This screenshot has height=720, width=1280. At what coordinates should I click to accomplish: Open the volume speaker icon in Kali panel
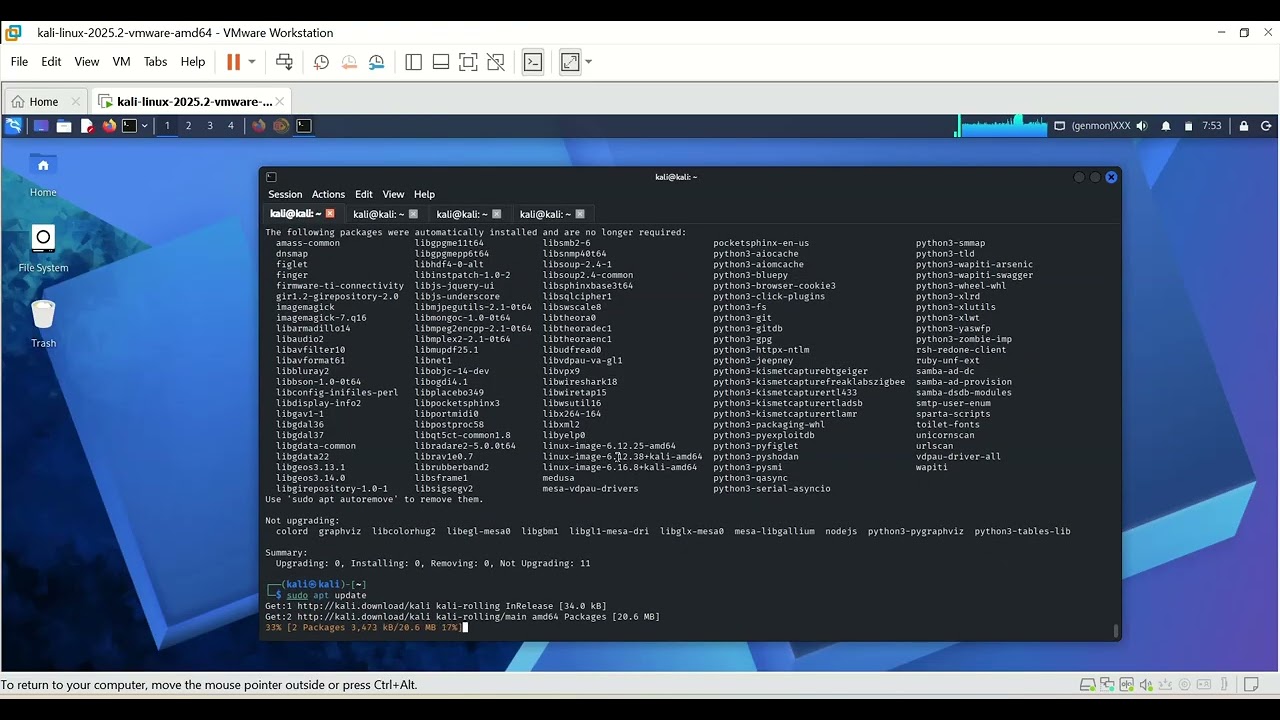[x=1142, y=126]
